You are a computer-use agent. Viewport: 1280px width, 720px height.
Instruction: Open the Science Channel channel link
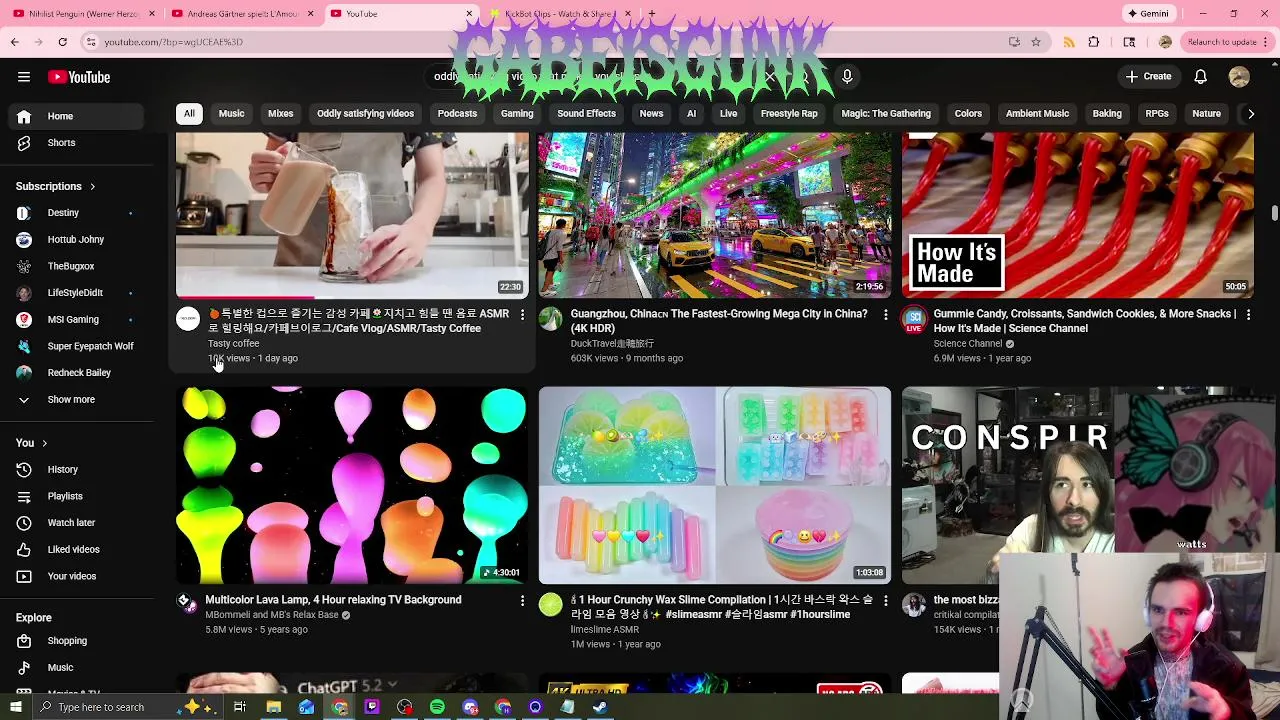click(967, 344)
